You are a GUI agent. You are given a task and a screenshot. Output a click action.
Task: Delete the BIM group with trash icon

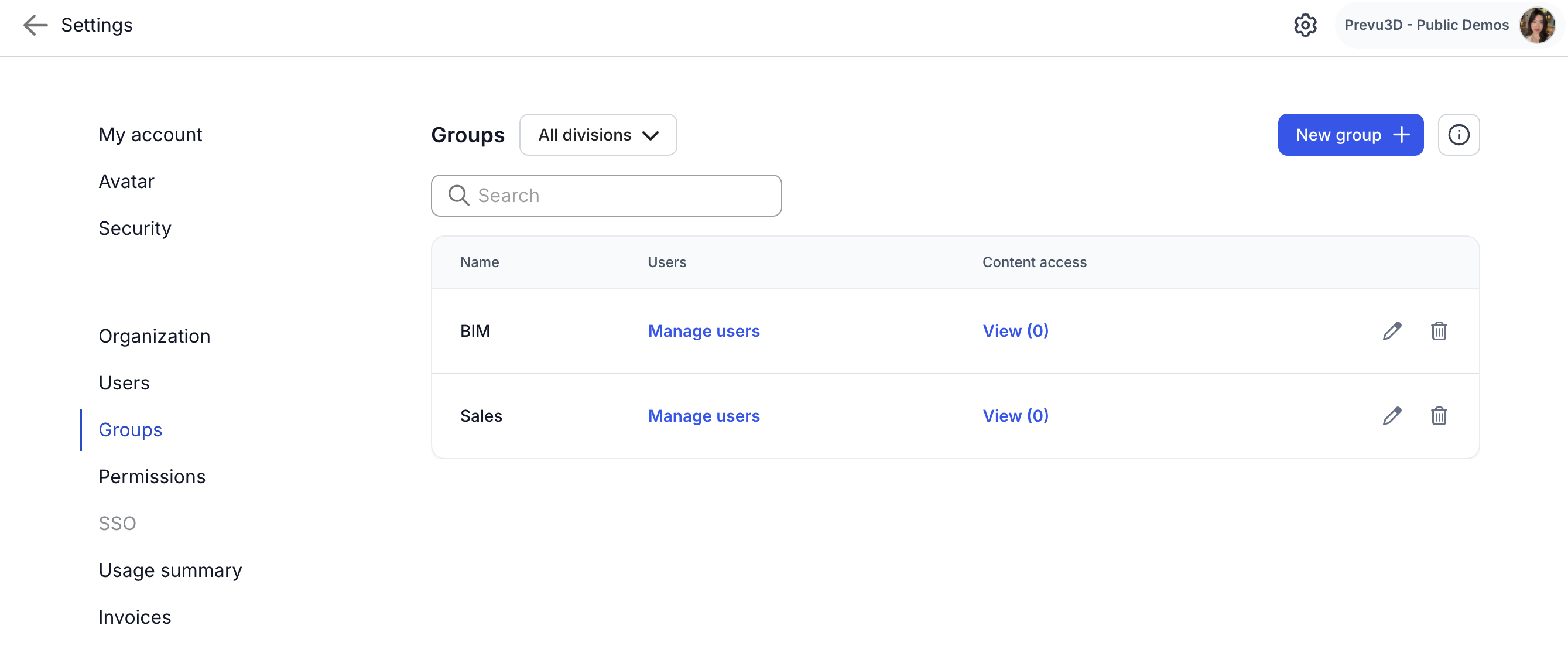(1439, 331)
